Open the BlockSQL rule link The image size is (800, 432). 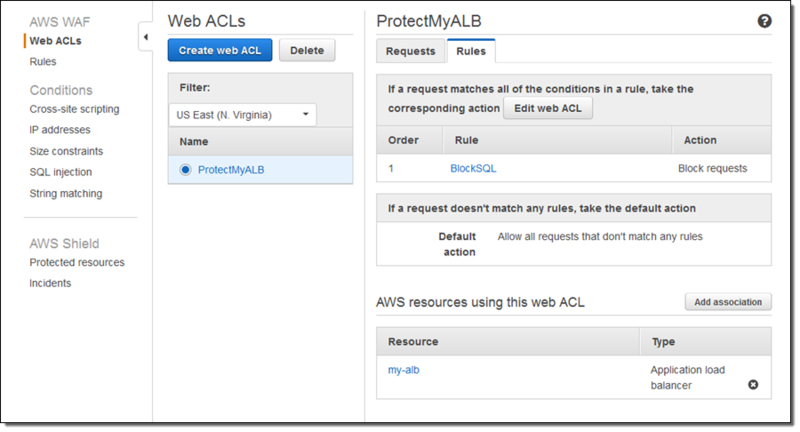[x=473, y=168]
